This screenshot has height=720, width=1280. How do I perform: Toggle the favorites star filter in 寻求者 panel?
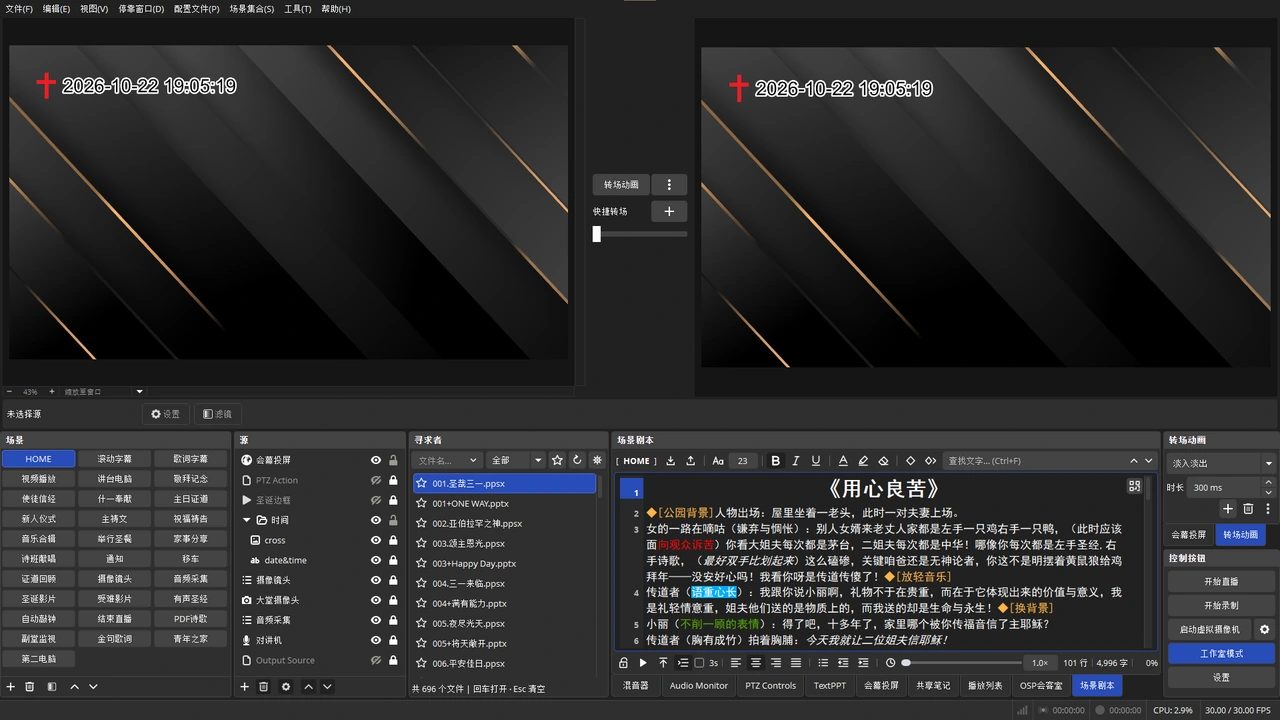click(557, 460)
